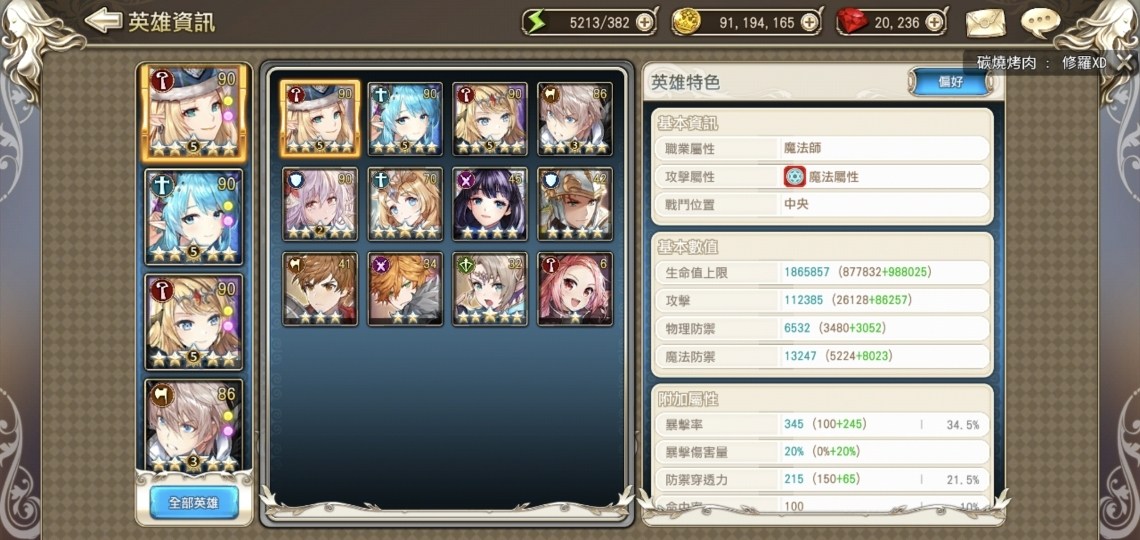The width and height of the screenshot is (1140, 540).
Task: Click the gold coin pile icon
Action: click(x=685, y=22)
